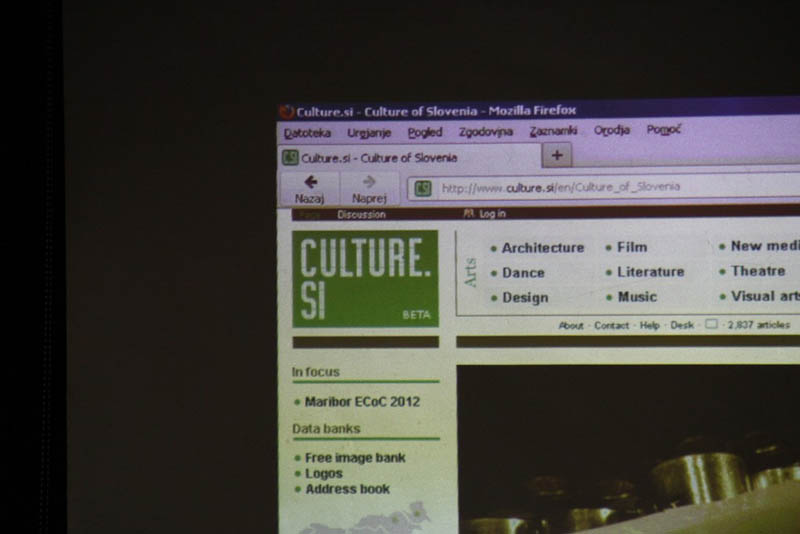Open the Pogled menu
The image size is (800, 534).
(x=424, y=132)
